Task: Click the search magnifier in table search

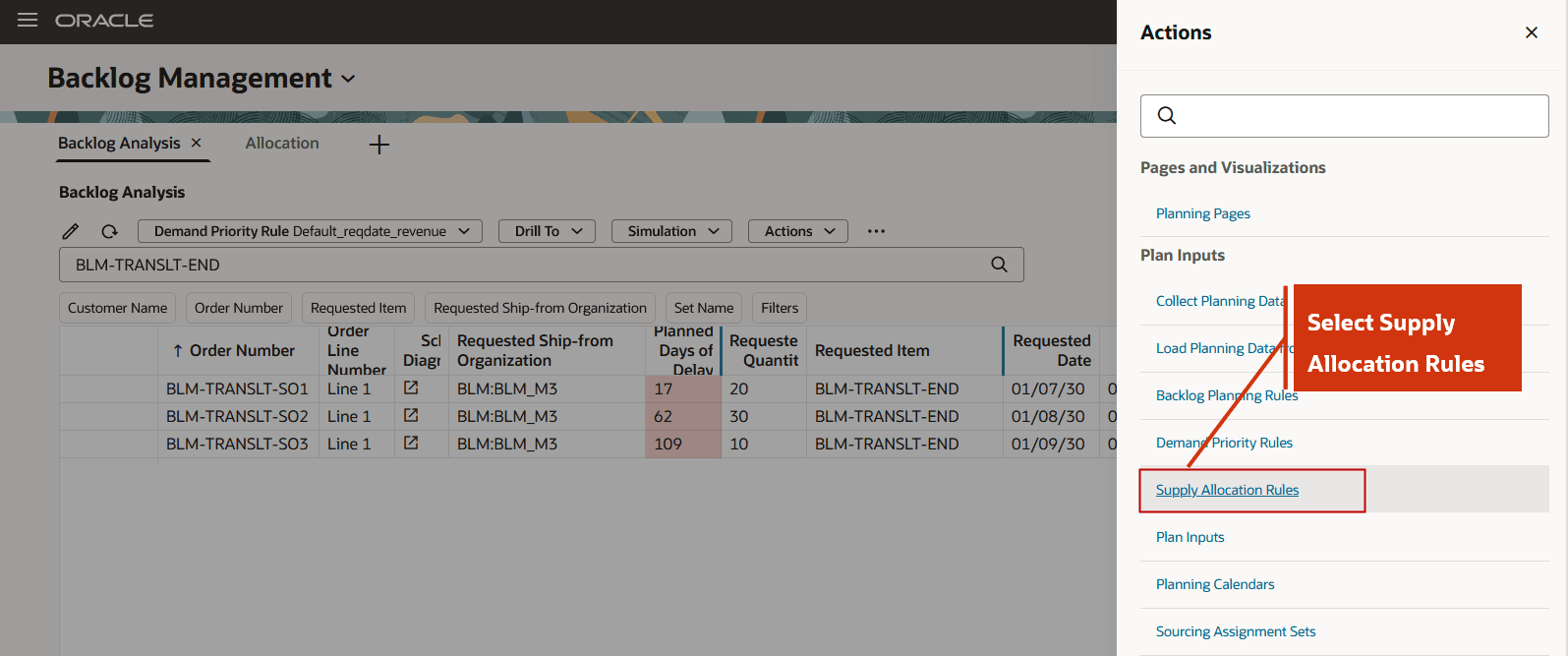Action: (x=999, y=265)
